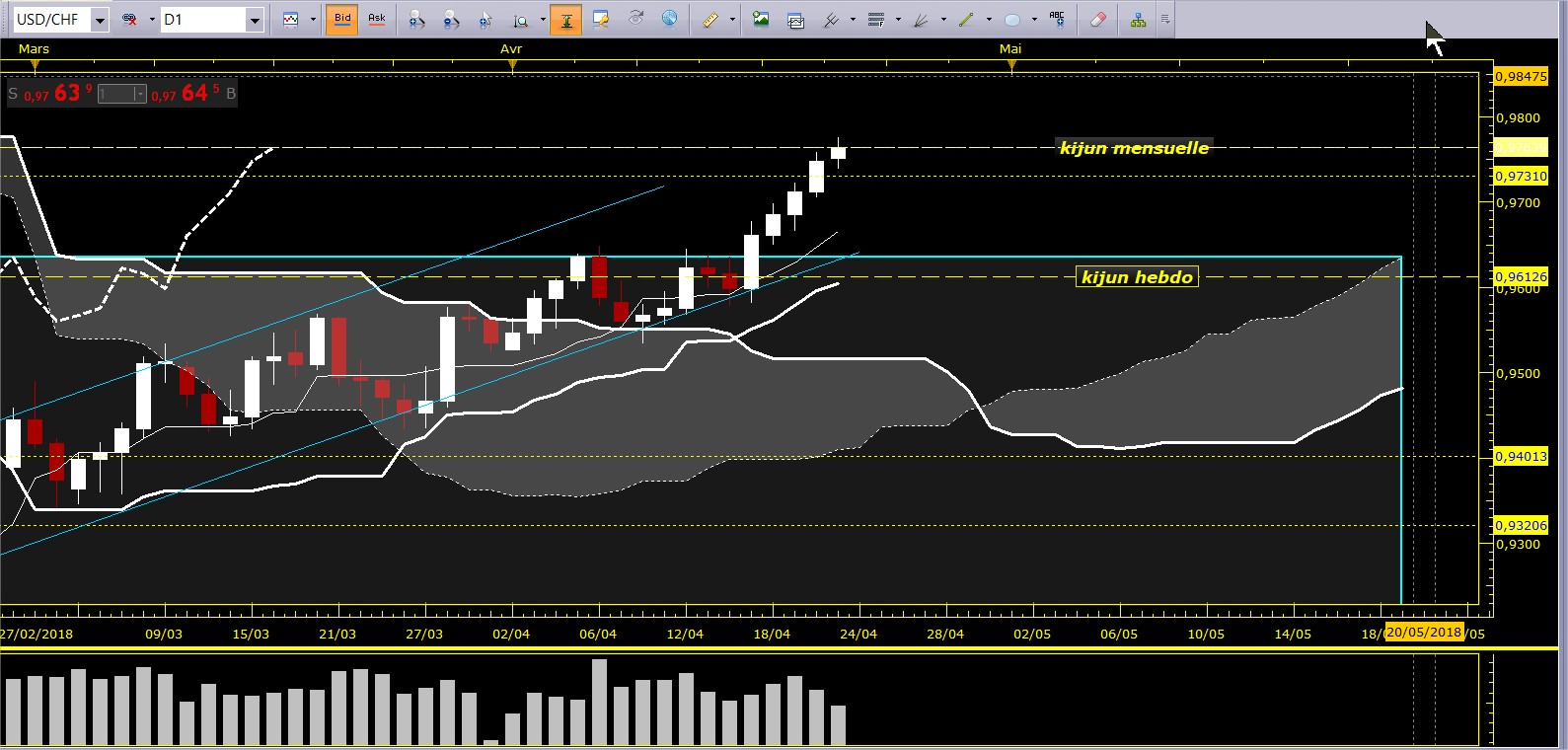Toggle the auto-fit vertical scale button

(x=566, y=19)
